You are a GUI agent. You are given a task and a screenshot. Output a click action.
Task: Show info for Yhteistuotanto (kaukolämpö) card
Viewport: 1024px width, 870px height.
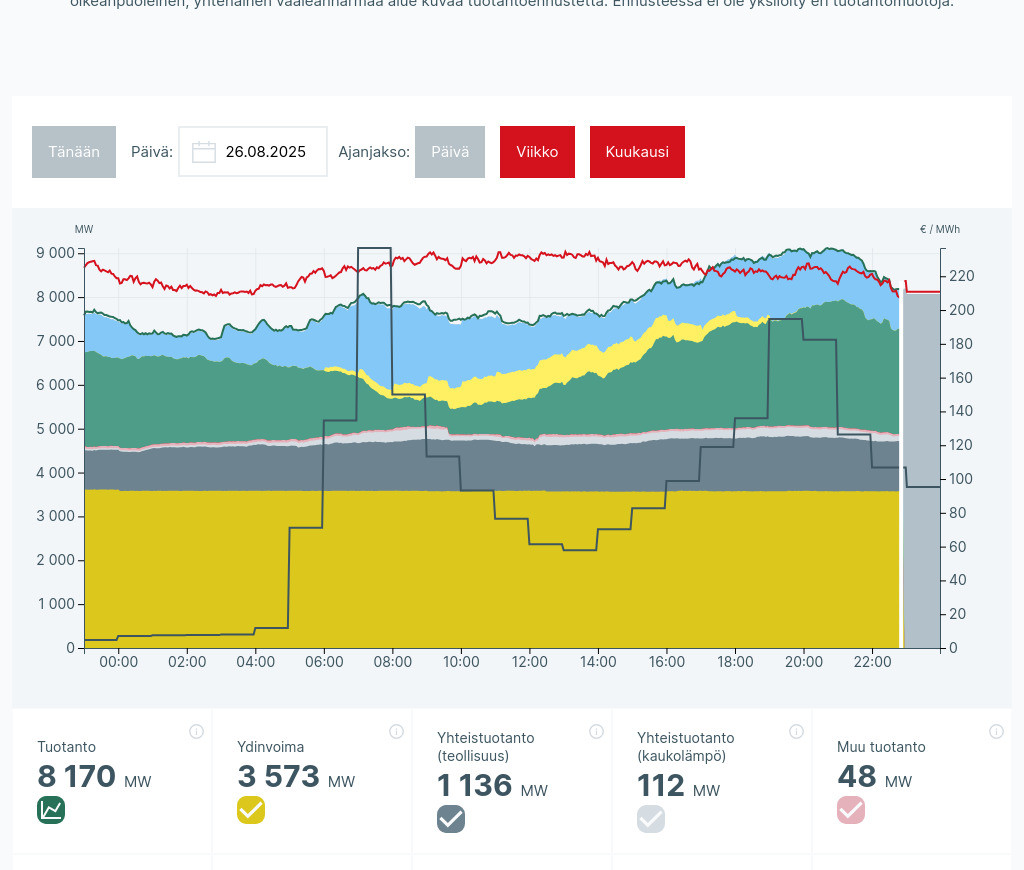(x=796, y=731)
